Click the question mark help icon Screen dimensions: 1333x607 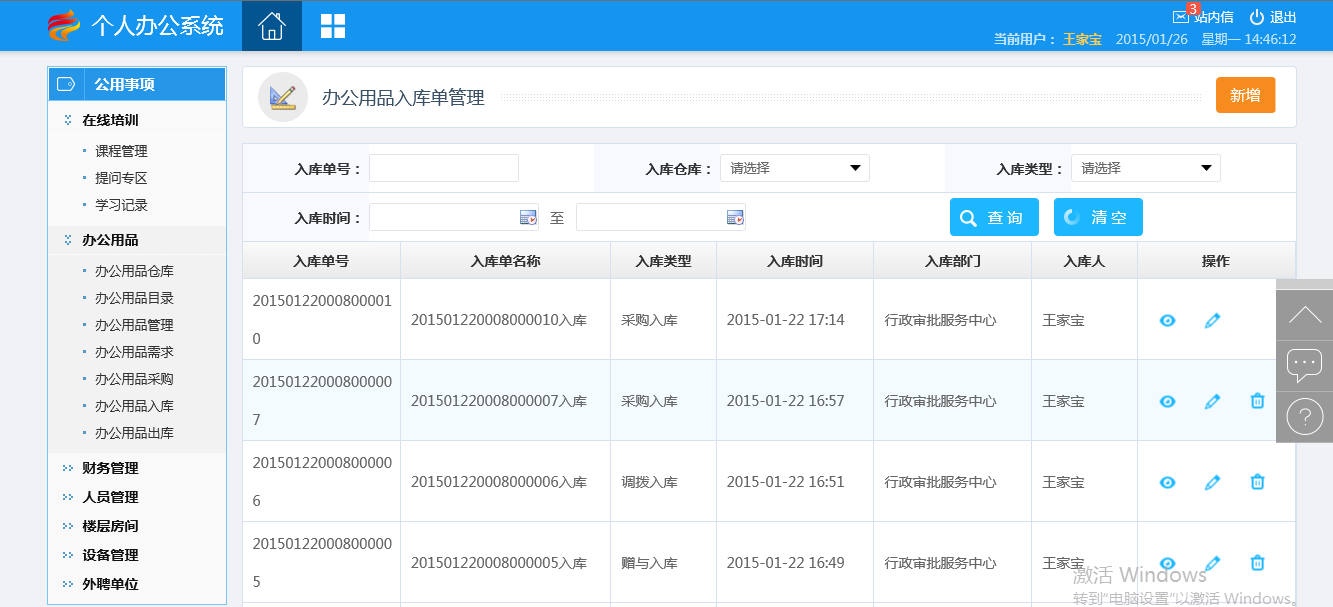coord(1304,416)
